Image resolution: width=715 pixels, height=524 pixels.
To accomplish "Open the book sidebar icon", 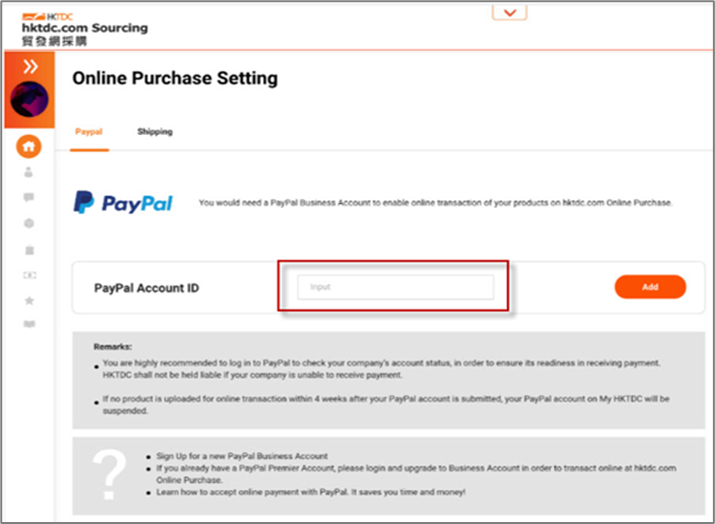I will (x=29, y=324).
